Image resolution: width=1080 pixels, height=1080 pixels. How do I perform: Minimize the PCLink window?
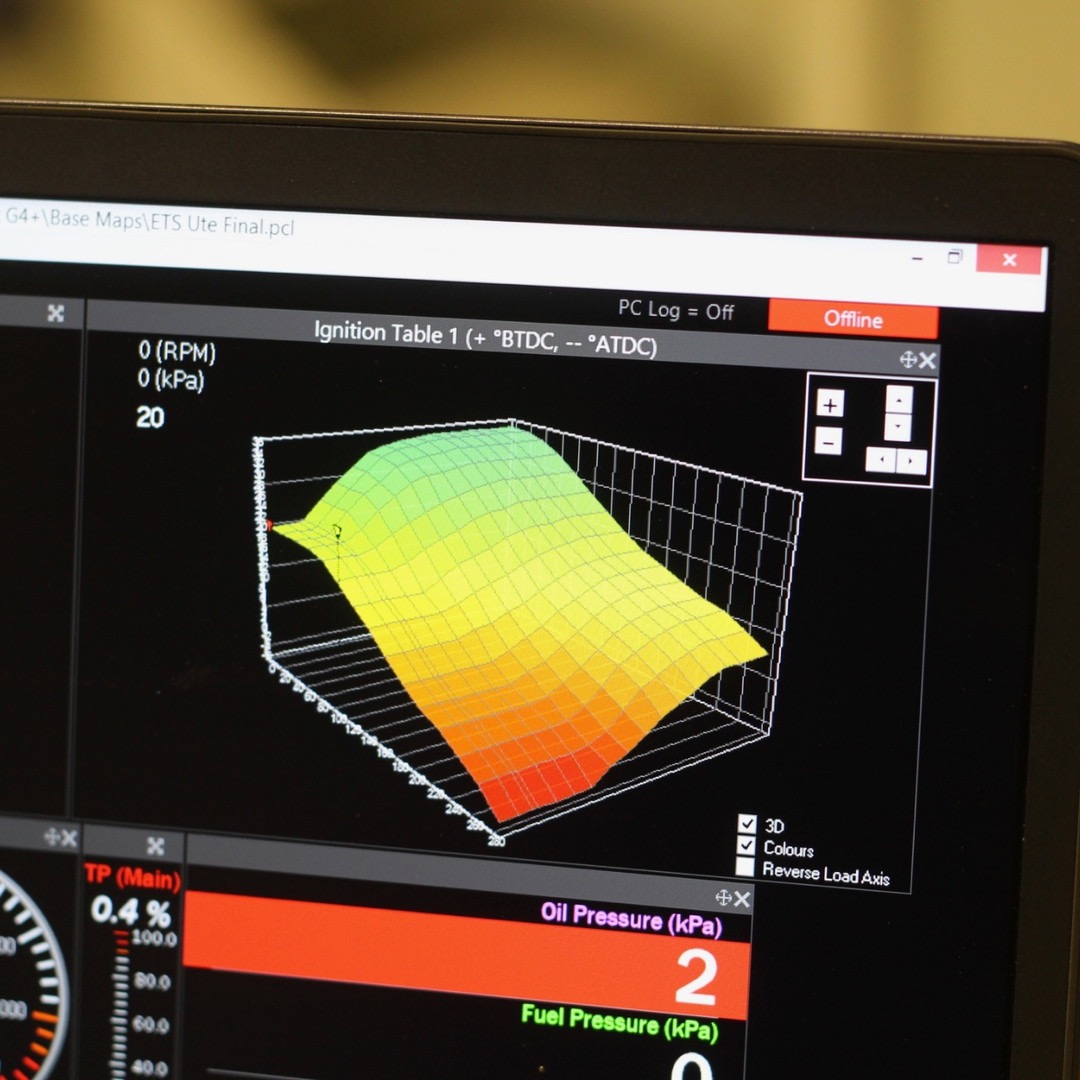[917, 259]
